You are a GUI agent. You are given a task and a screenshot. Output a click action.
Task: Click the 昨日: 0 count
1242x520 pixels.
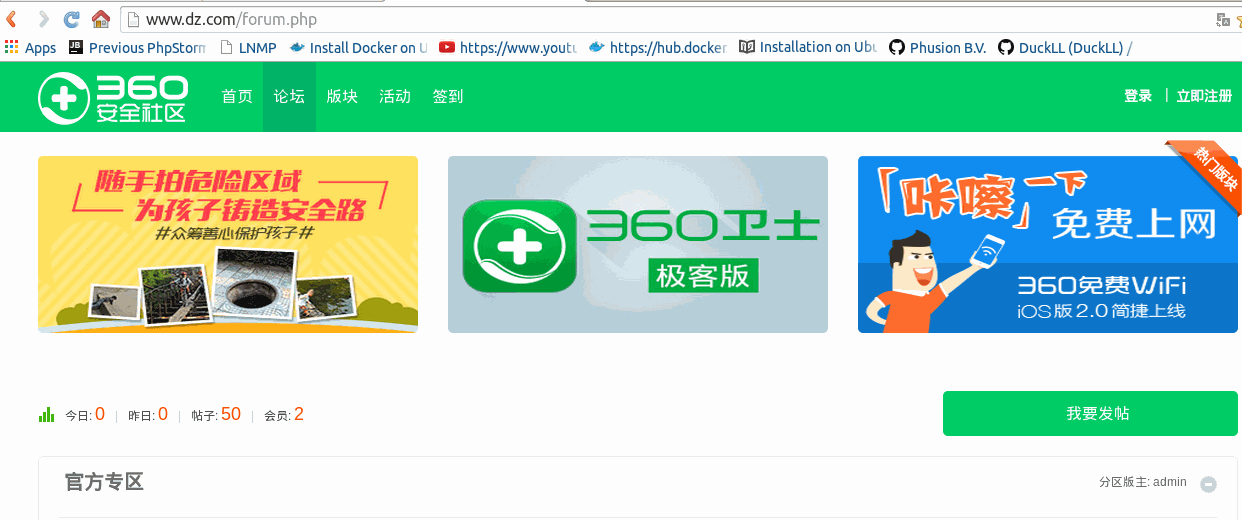[x=148, y=414]
